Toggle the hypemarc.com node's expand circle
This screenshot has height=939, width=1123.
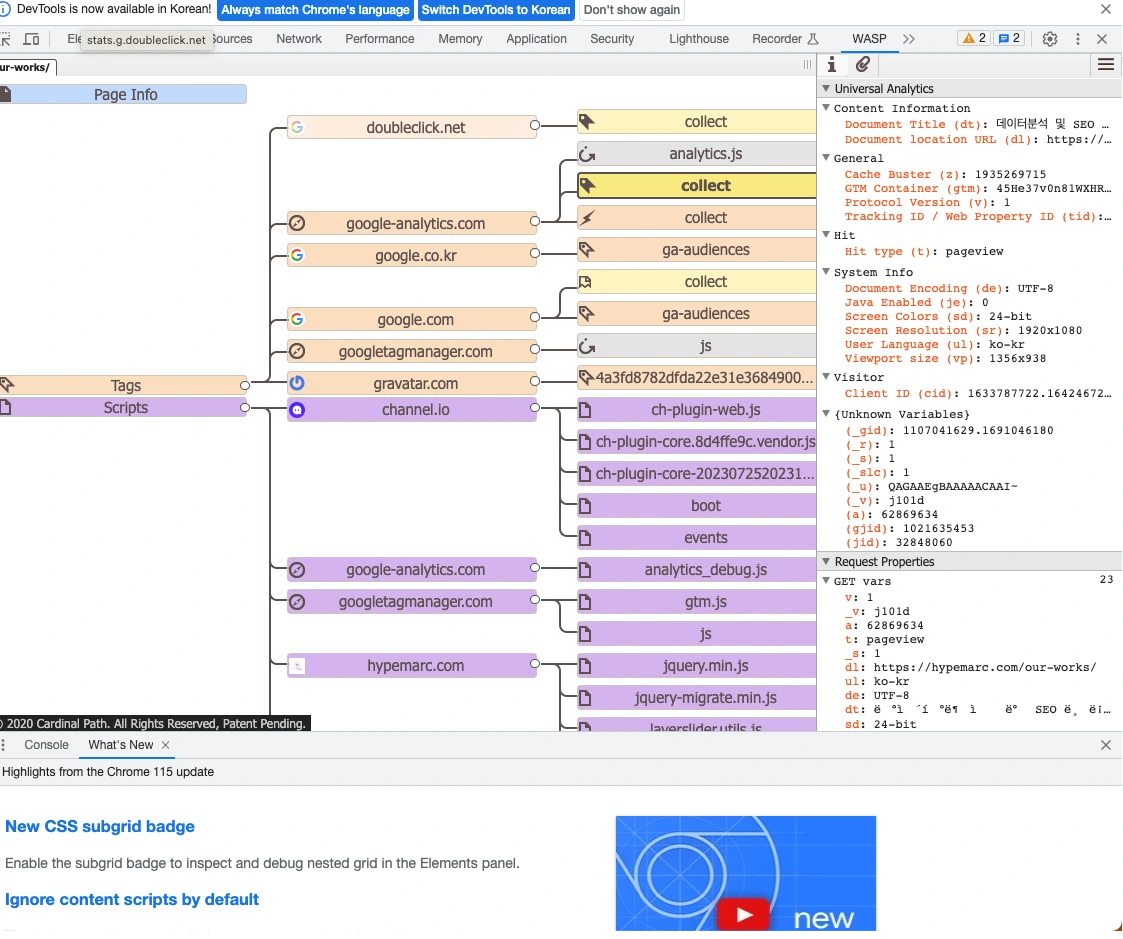pos(534,665)
